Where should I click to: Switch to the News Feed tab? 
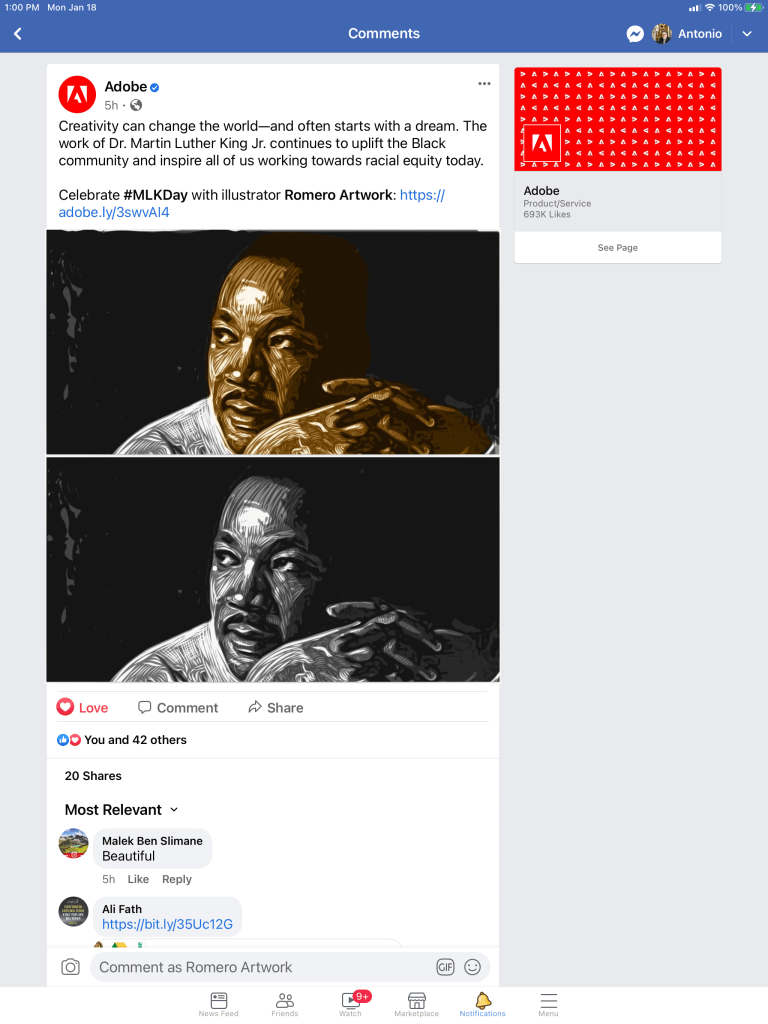click(219, 1004)
